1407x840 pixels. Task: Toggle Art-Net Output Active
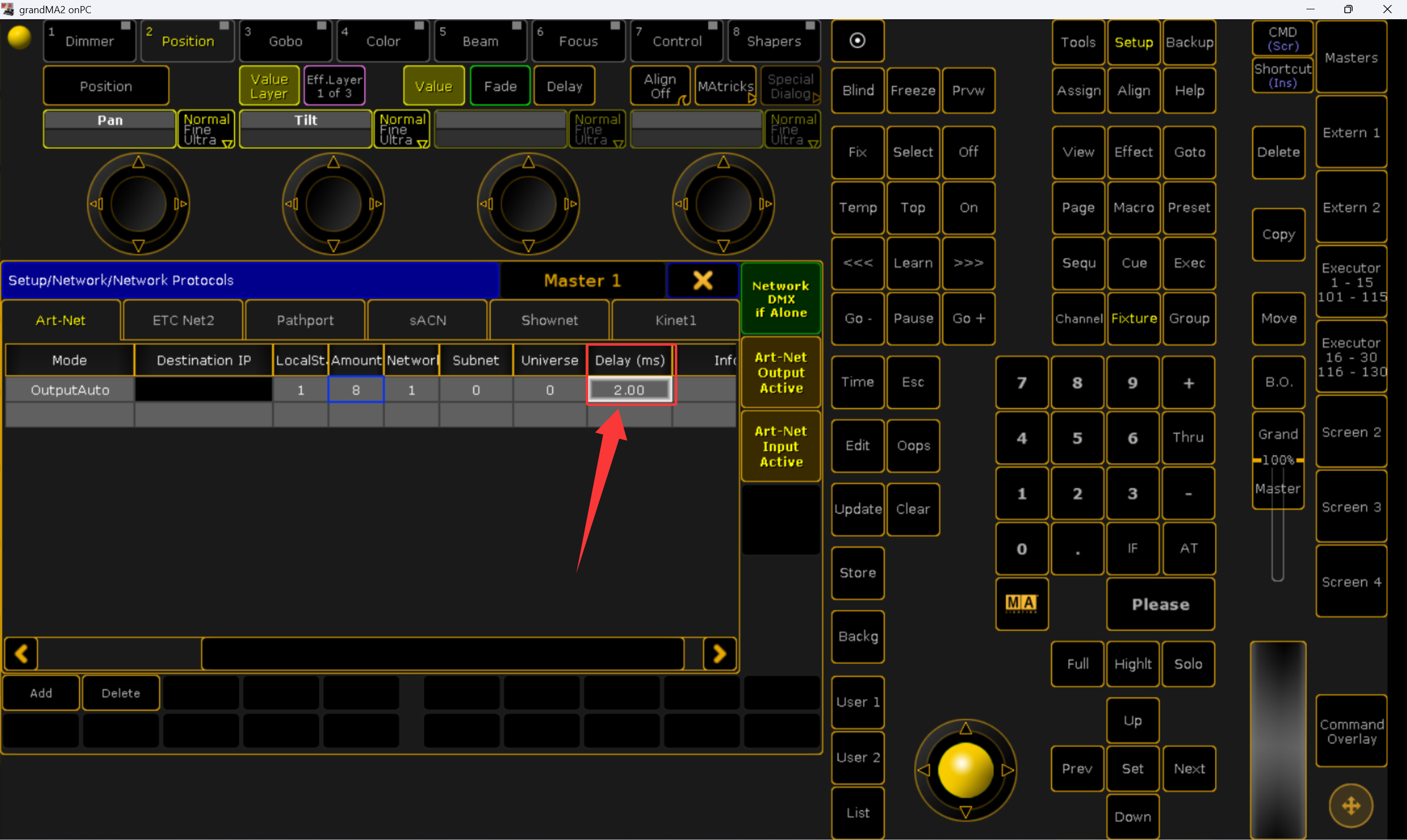(781, 372)
